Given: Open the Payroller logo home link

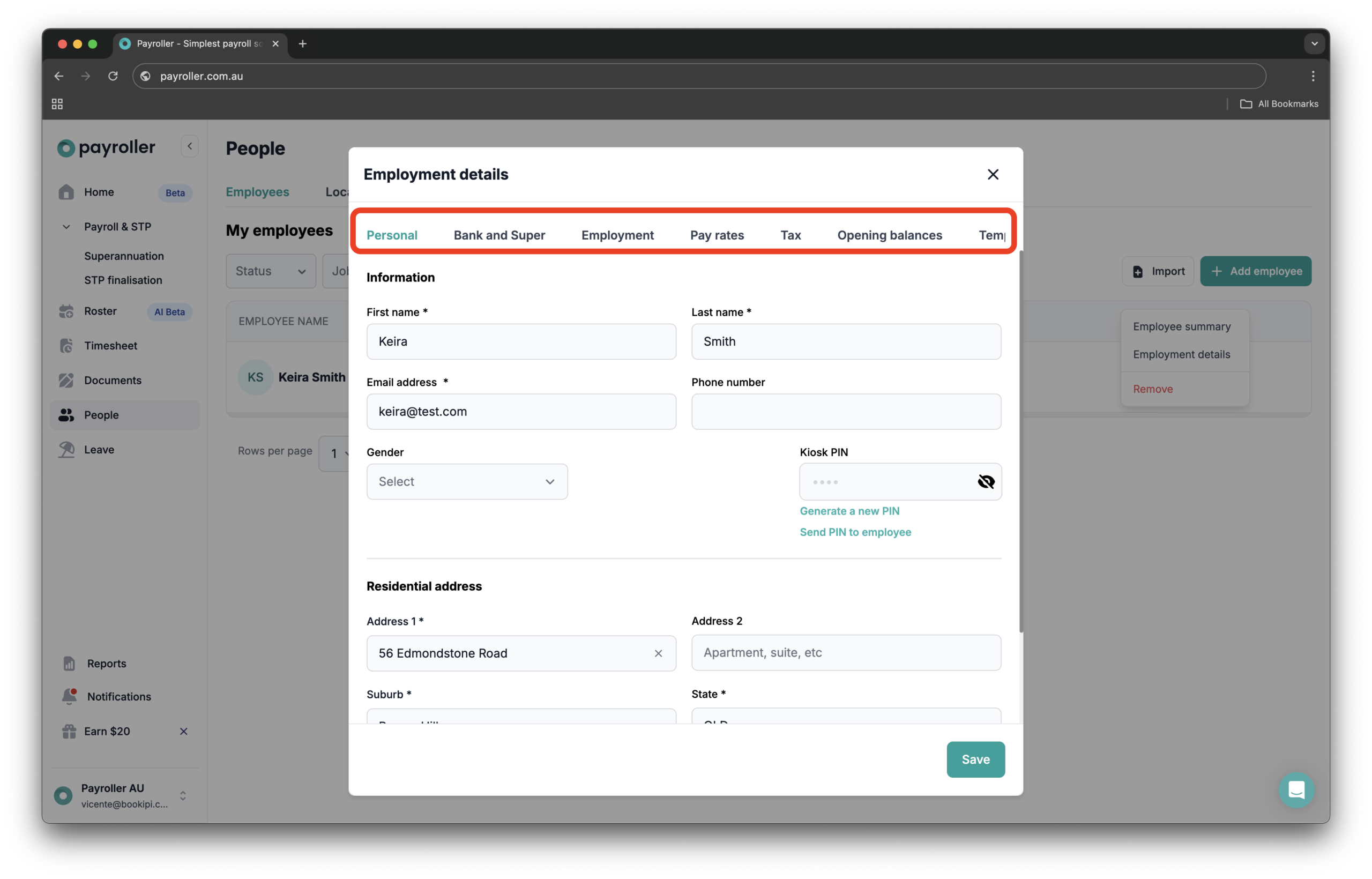Looking at the screenshot, I should click(x=106, y=147).
